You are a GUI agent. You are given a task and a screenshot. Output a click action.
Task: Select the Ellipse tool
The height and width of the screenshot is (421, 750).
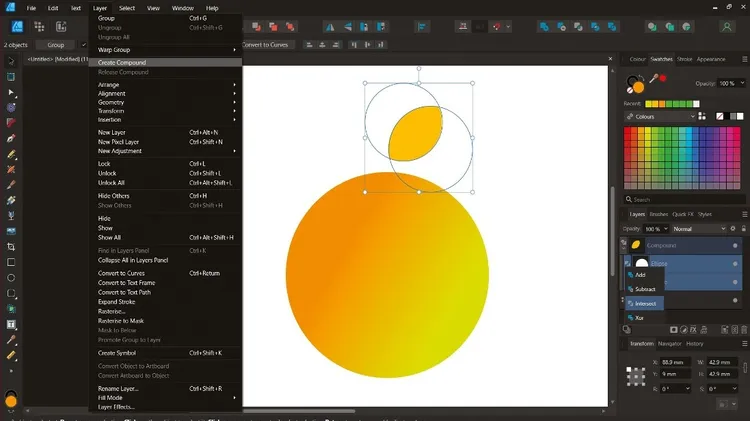[x=11, y=277]
